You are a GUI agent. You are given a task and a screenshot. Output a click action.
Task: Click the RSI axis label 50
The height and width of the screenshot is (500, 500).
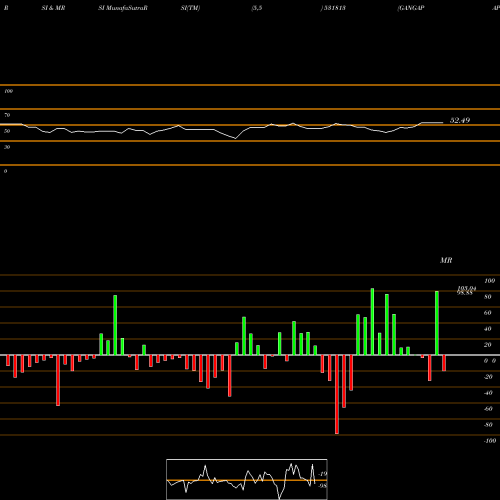click(x=7, y=131)
